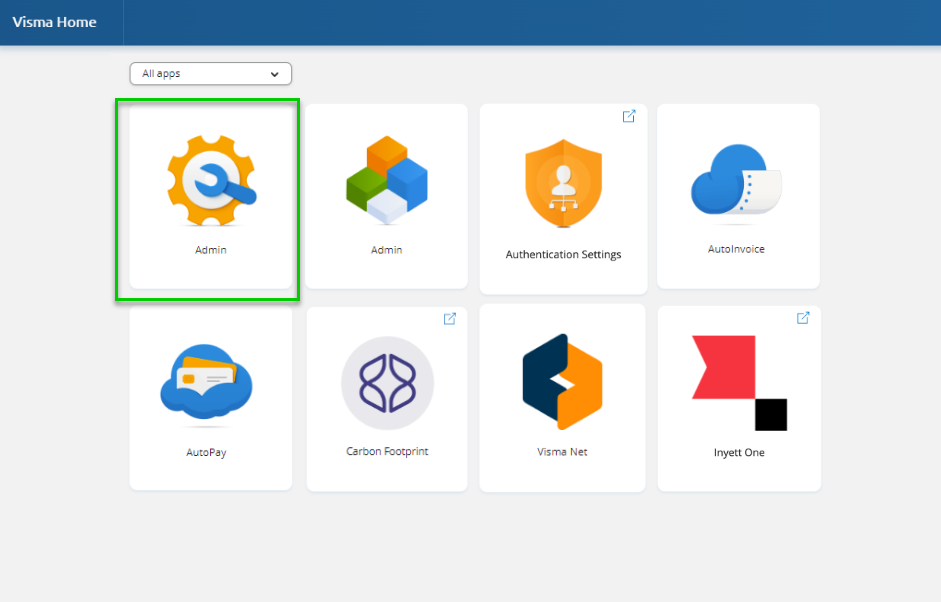
Task: Launch AutoInvoice cloud icon
Action: [736, 180]
